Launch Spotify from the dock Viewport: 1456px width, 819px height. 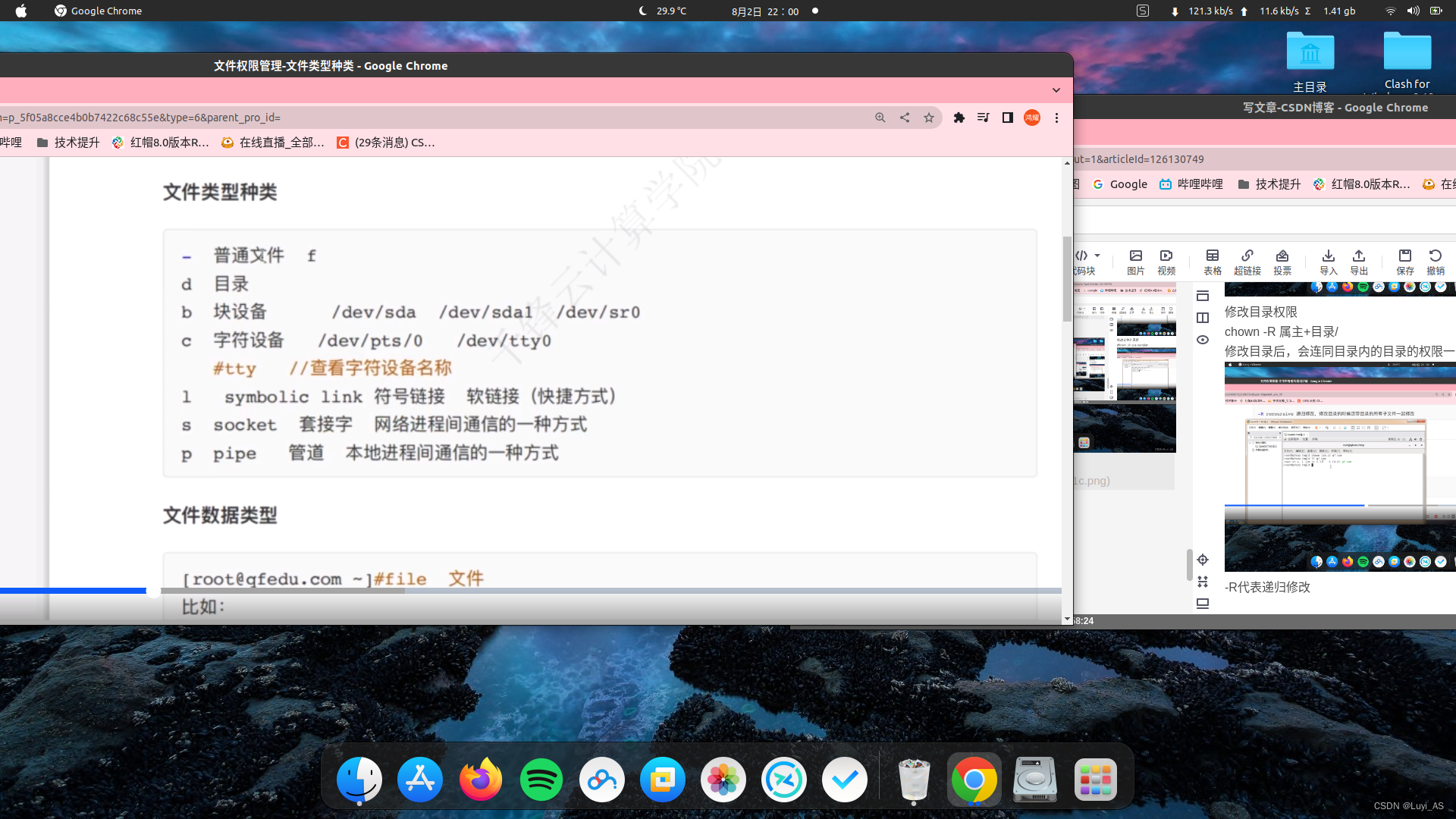pos(541,779)
